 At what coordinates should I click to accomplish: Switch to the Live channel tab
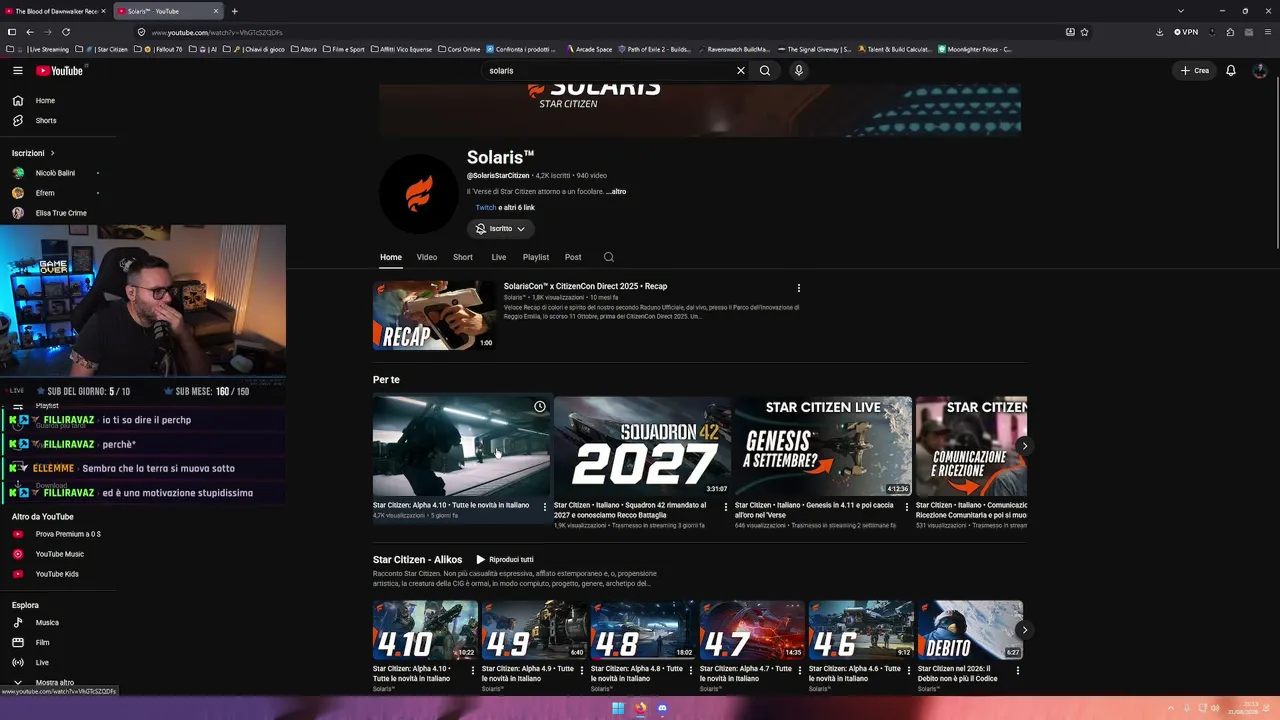pyautogui.click(x=499, y=257)
